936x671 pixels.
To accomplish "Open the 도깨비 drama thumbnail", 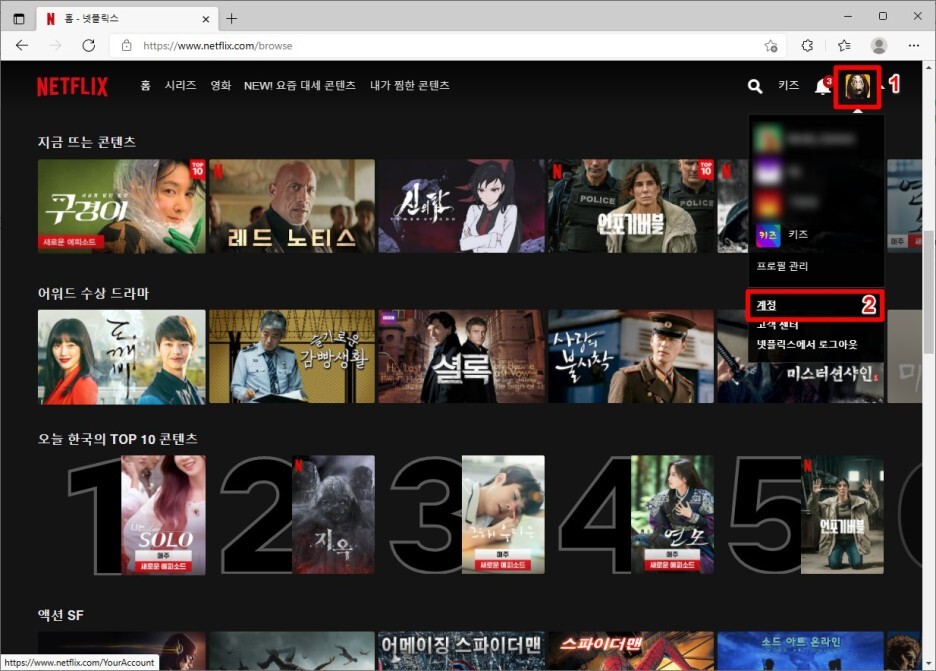I will pyautogui.click(x=122, y=357).
